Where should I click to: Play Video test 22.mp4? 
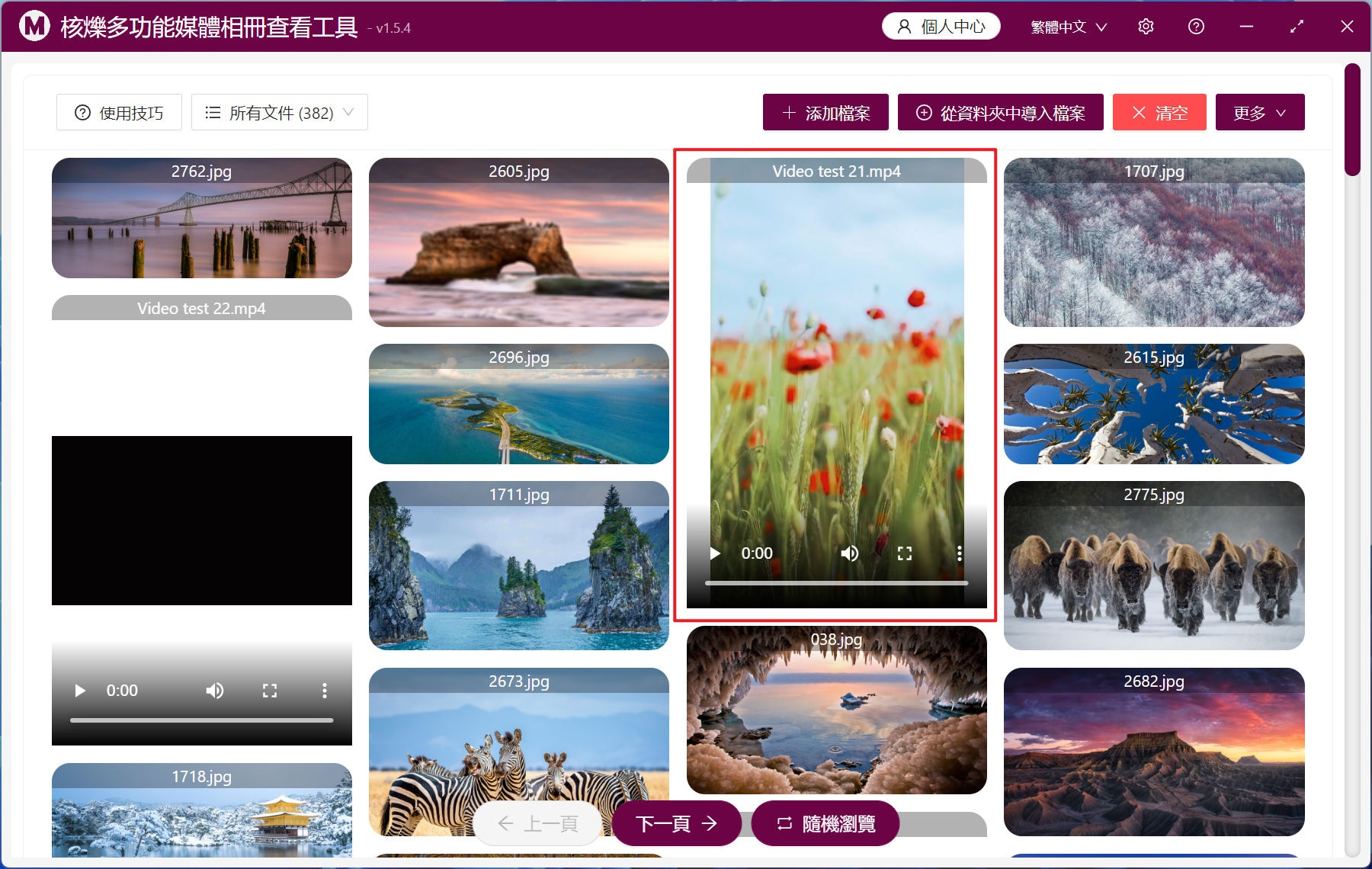(x=80, y=691)
